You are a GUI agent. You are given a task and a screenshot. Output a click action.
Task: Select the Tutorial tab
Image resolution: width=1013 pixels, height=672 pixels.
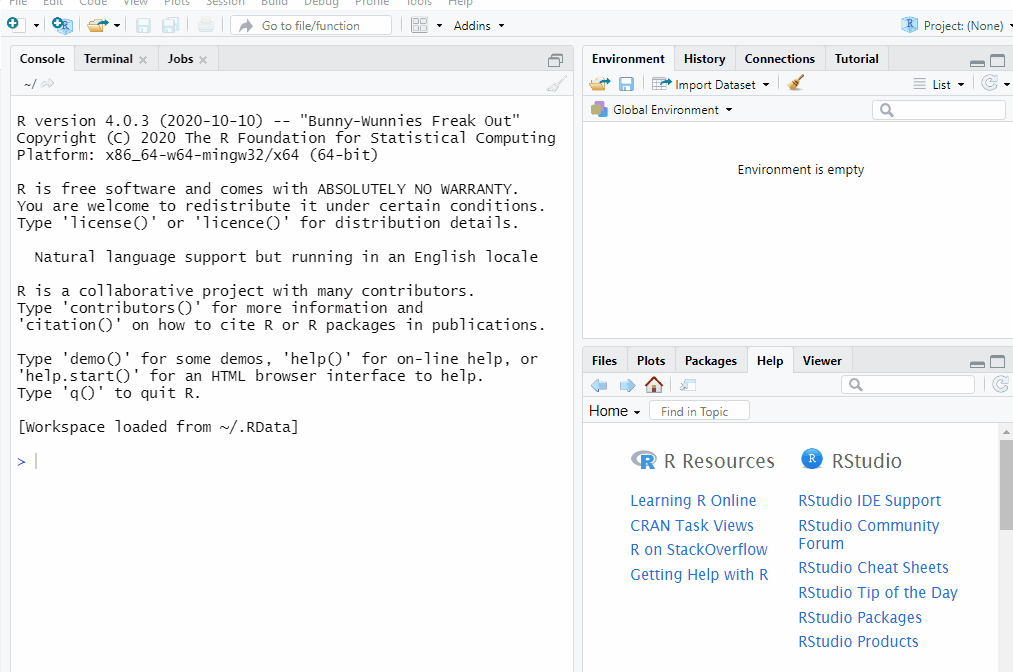pos(857,59)
